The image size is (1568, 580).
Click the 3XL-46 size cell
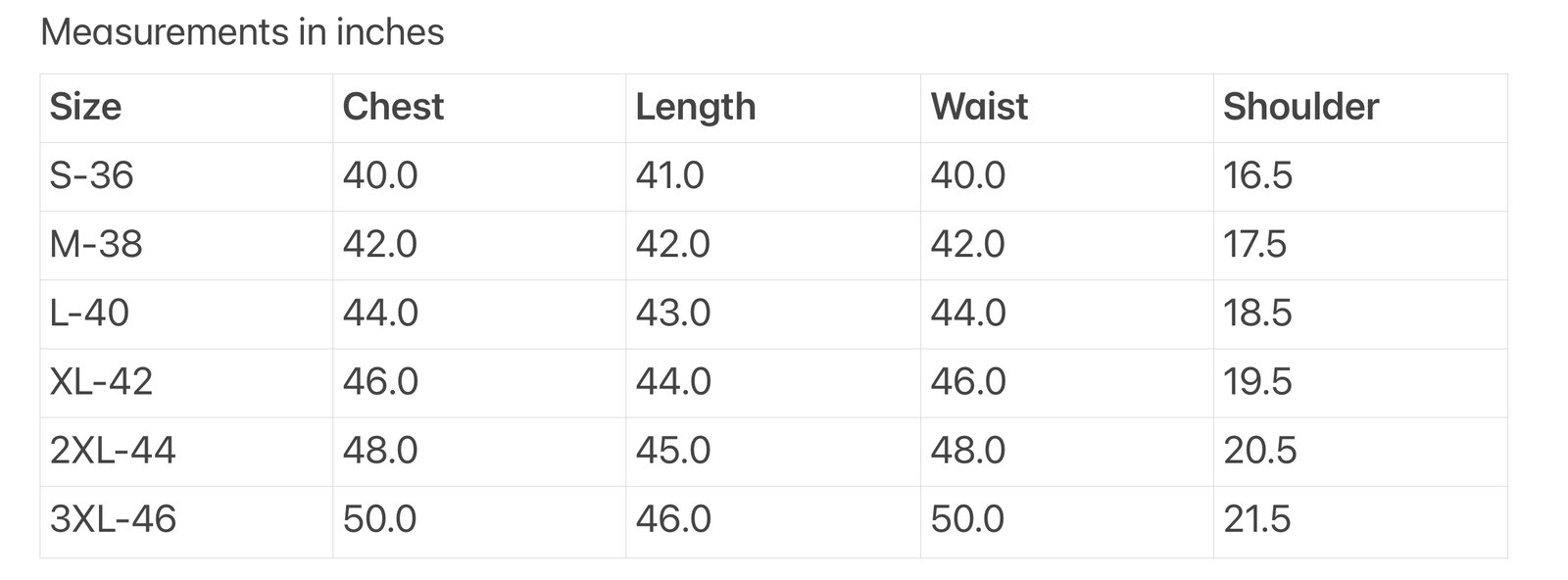113,518
